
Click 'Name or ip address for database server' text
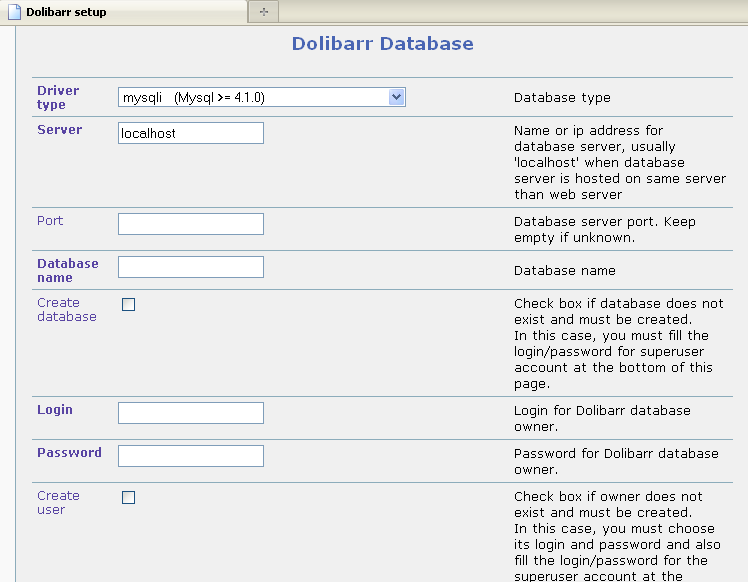(x=620, y=162)
